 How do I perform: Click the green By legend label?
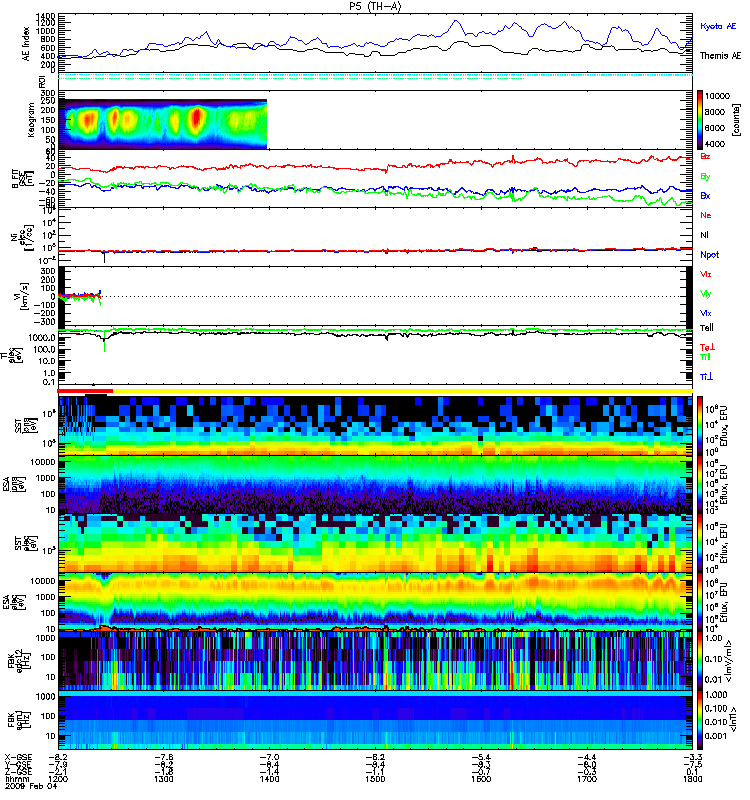coord(705,177)
